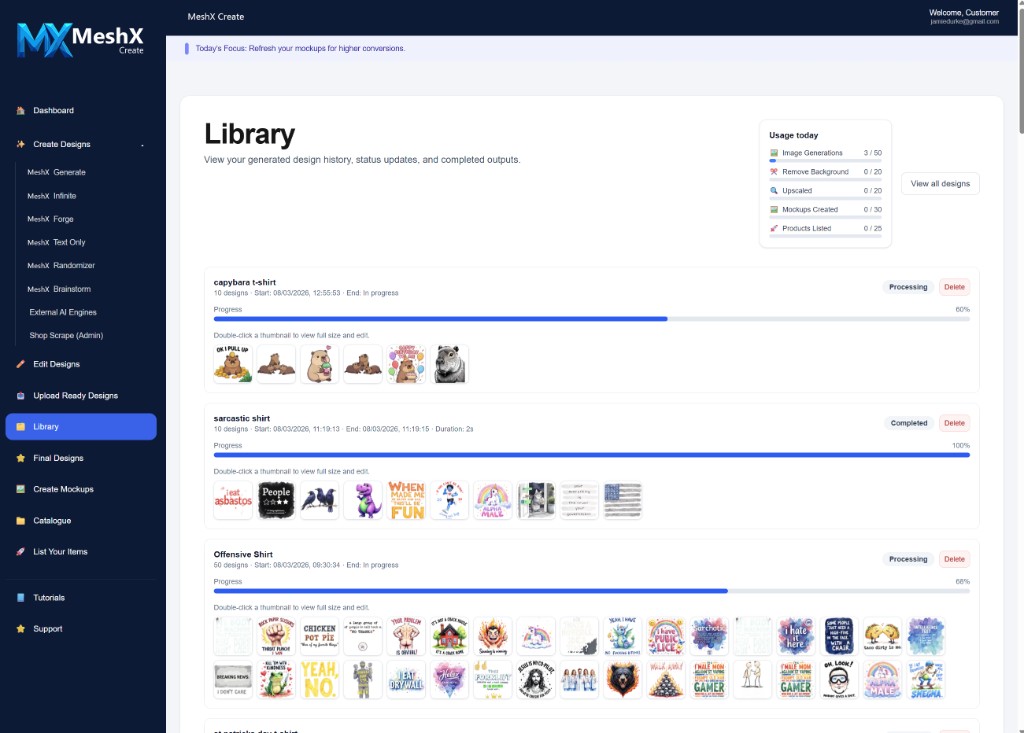Viewport: 1024px width, 733px height.
Task: Delete the capybara t-shirt batch
Action: (x=953, y=287)
